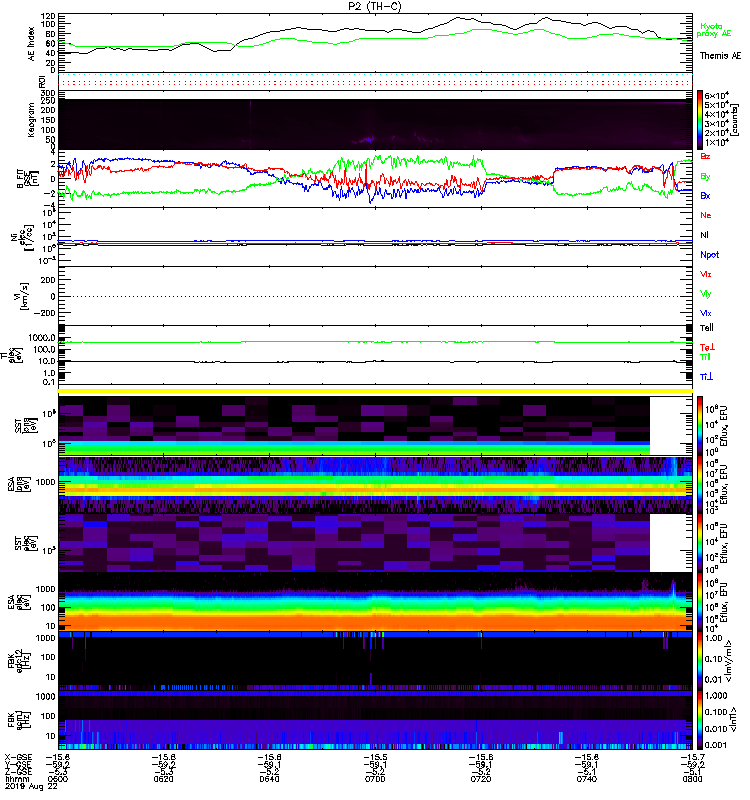Click the black Te parallel legend label
750x800 pixels.
point(707,328)
